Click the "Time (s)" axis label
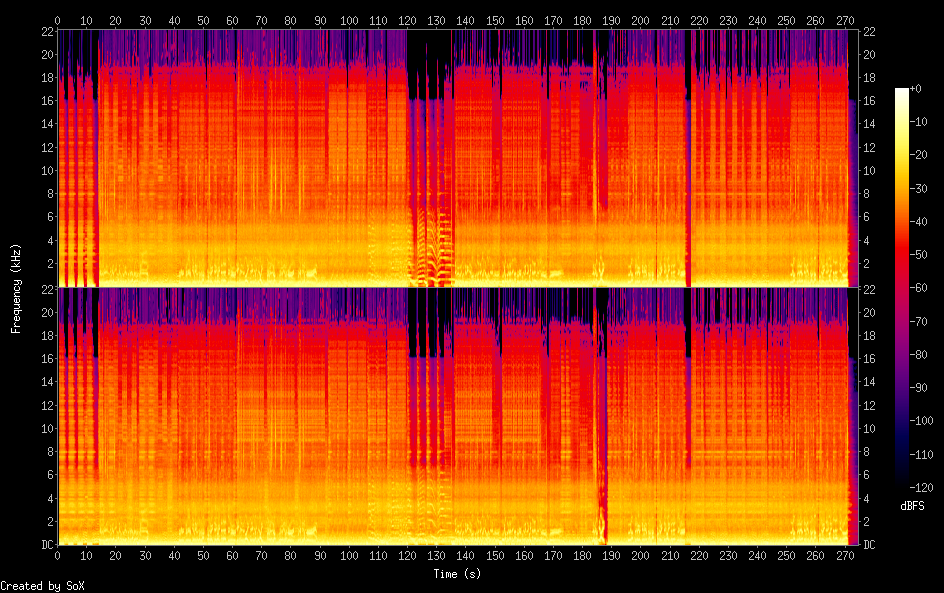944x593 pixels. (x=459, y=574)
